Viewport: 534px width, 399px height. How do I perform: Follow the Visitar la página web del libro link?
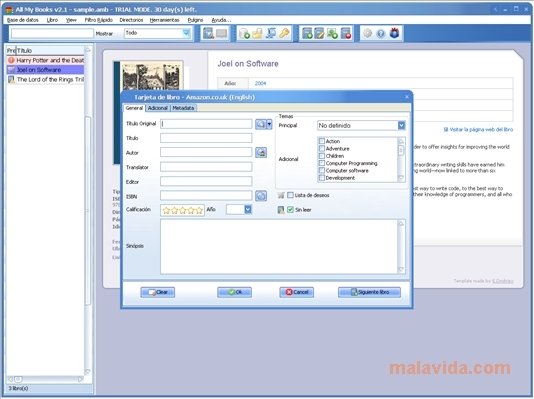point(481,129)
